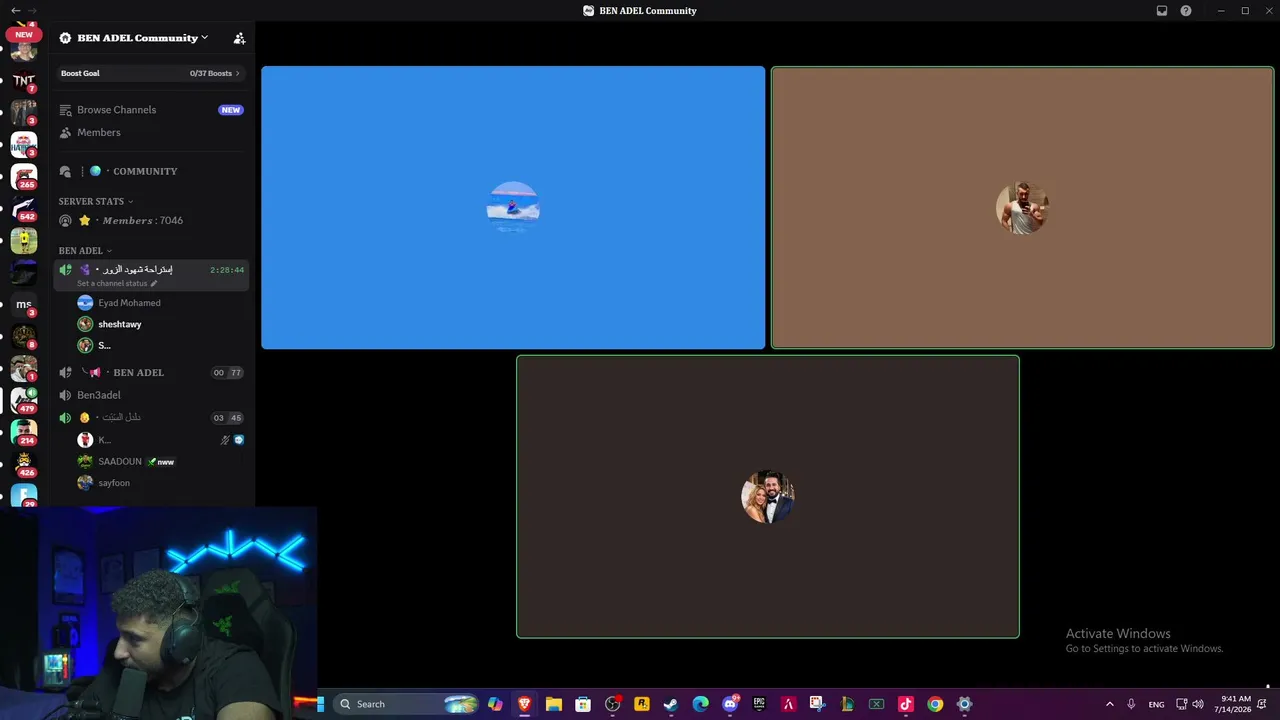Open OBS Studio from the taskbar

tap(613, 704)
